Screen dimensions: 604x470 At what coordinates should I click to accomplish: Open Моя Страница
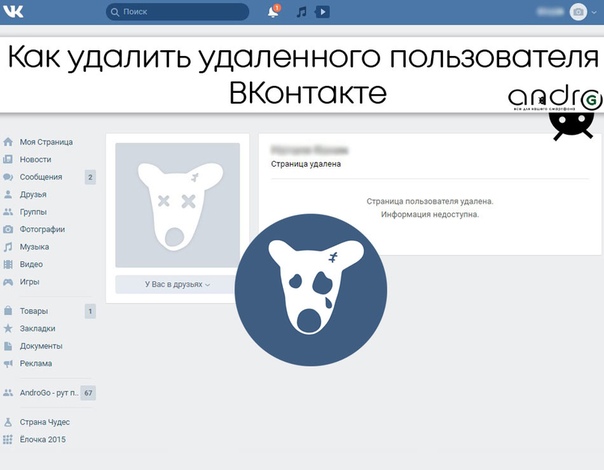point(46,142)
